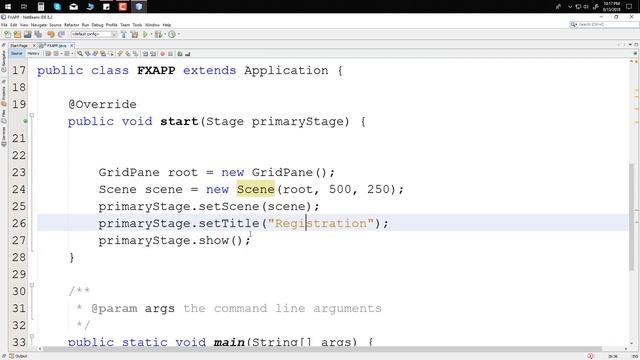Open the File menu
The height and width of the screenshot is (360, 640).
tap(4, 25)
